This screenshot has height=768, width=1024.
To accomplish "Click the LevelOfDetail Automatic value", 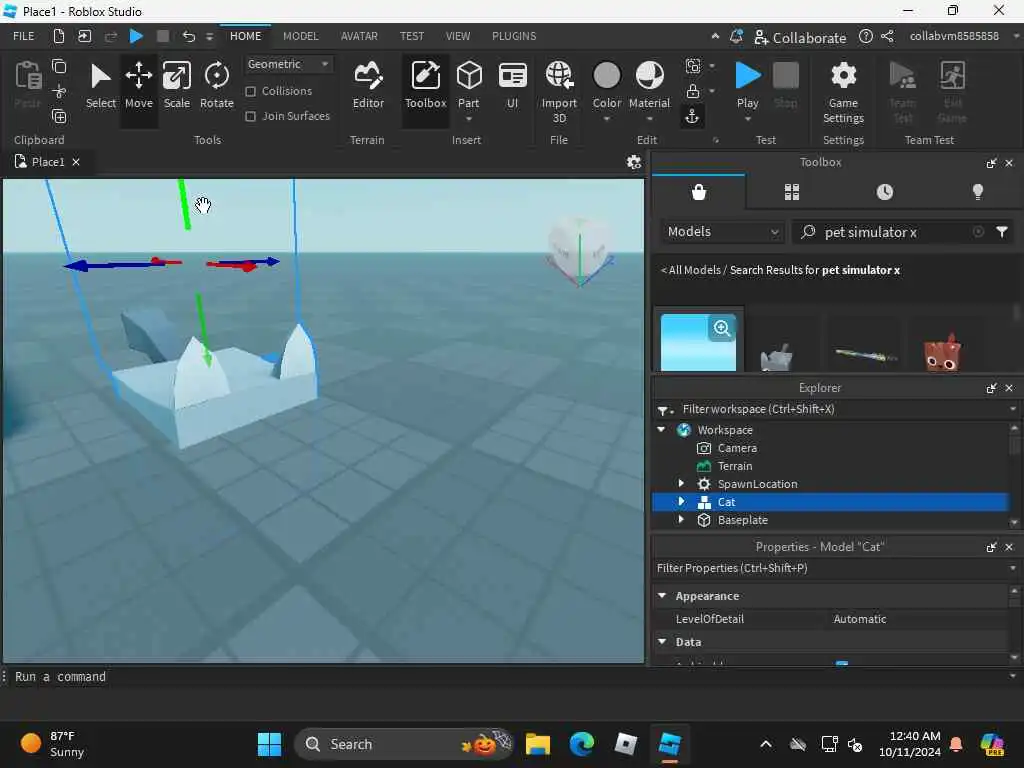I will tap(859, 619).
